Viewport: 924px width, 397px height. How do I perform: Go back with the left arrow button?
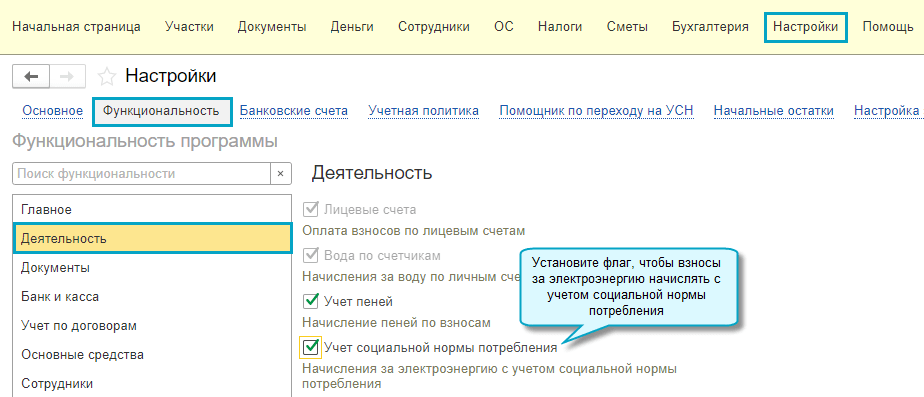pyautogui.click(x=31, y=77)
